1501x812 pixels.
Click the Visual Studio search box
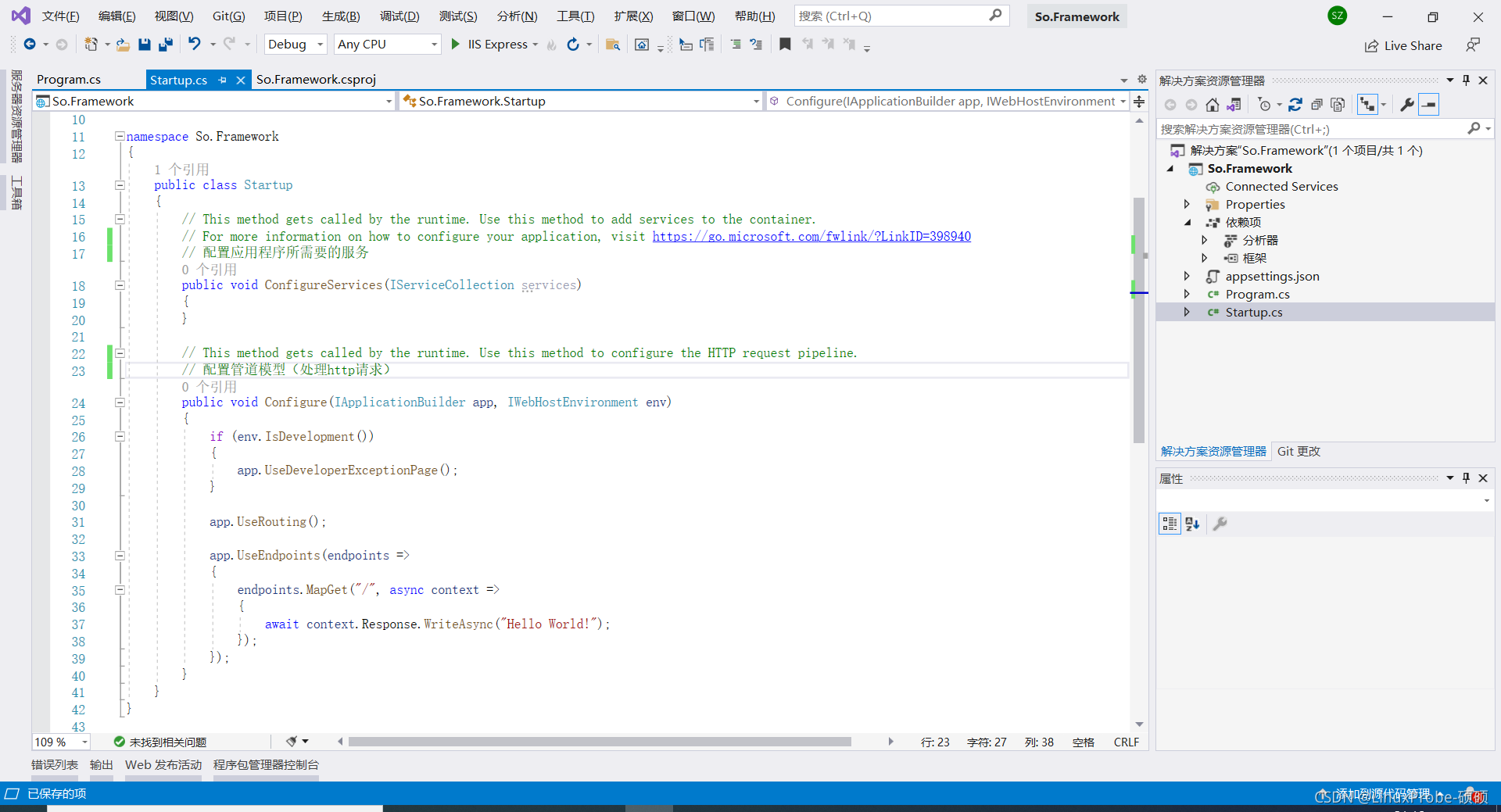901,16
